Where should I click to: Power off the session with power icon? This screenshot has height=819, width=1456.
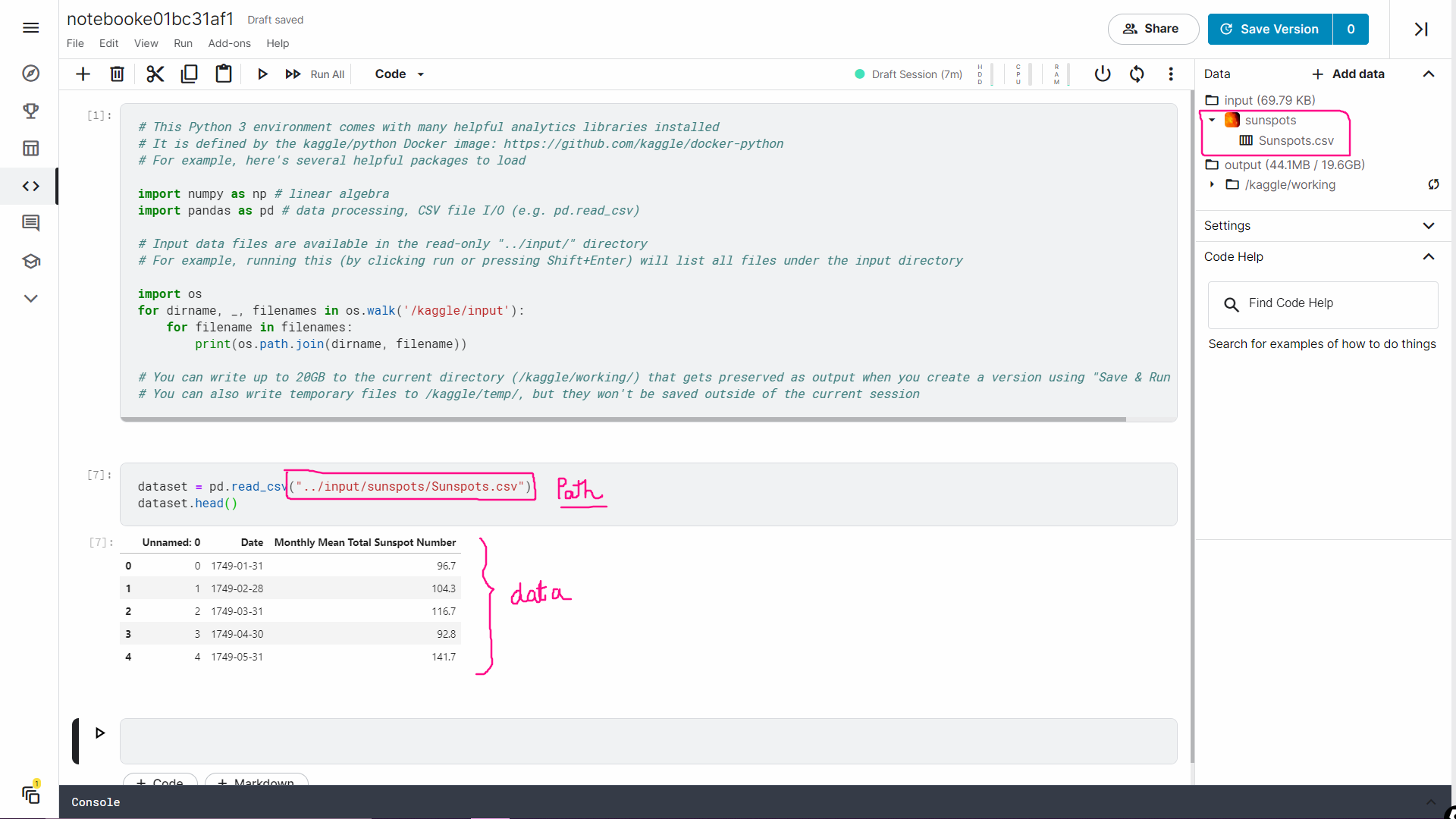[x=1103, y=74]
